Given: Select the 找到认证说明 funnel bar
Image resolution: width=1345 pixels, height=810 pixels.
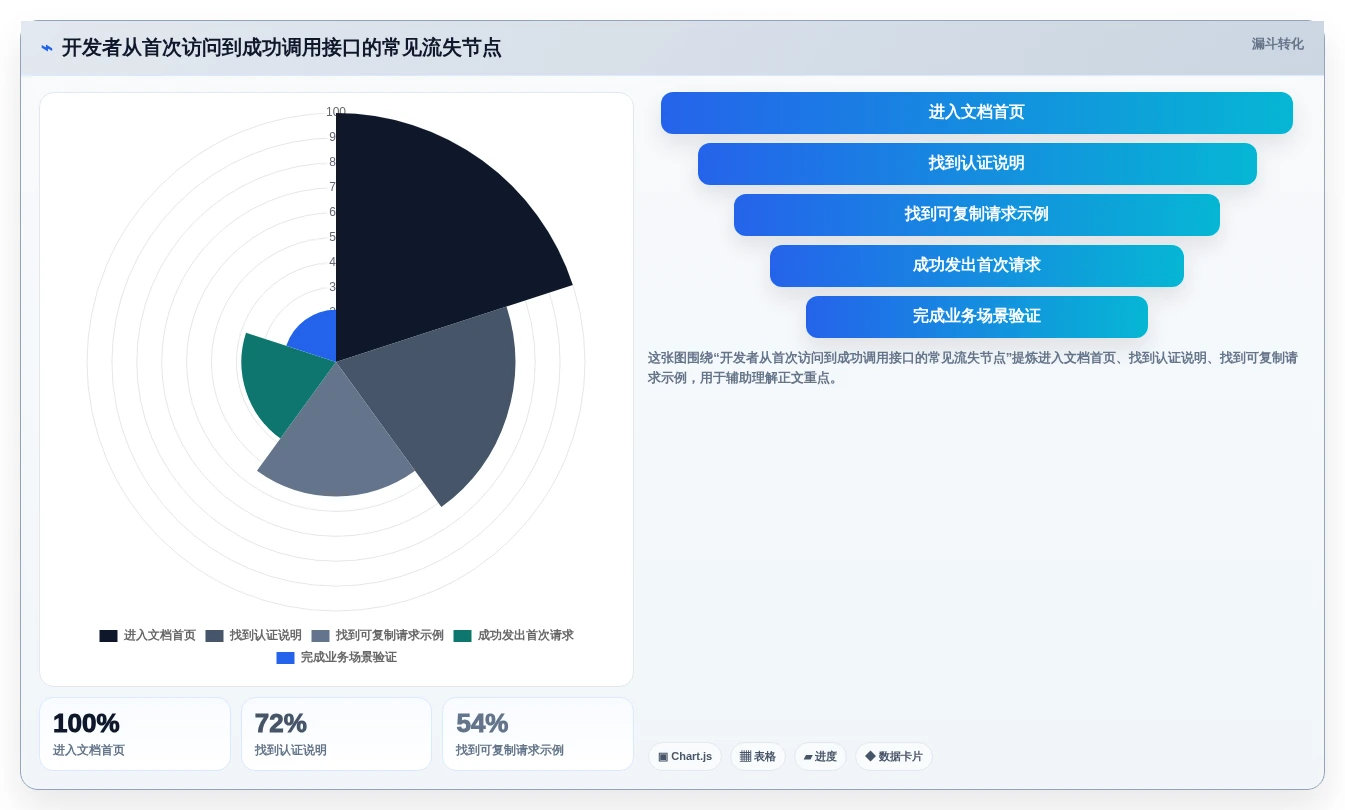Looking at the screenshot, I should pyautogui.click(x=976, y=164).
